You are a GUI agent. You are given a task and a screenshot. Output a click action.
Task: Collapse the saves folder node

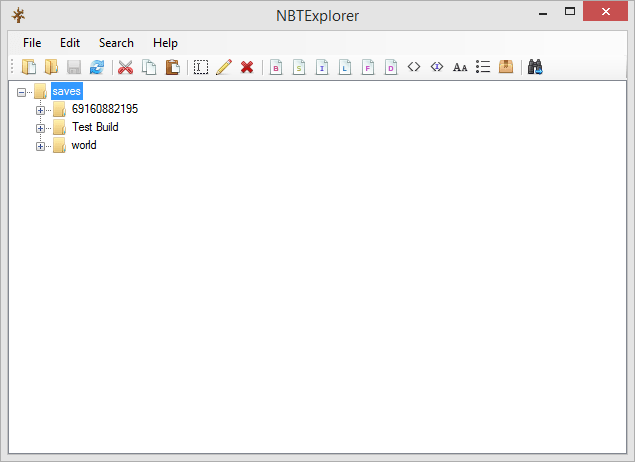(x=21, y=92)
